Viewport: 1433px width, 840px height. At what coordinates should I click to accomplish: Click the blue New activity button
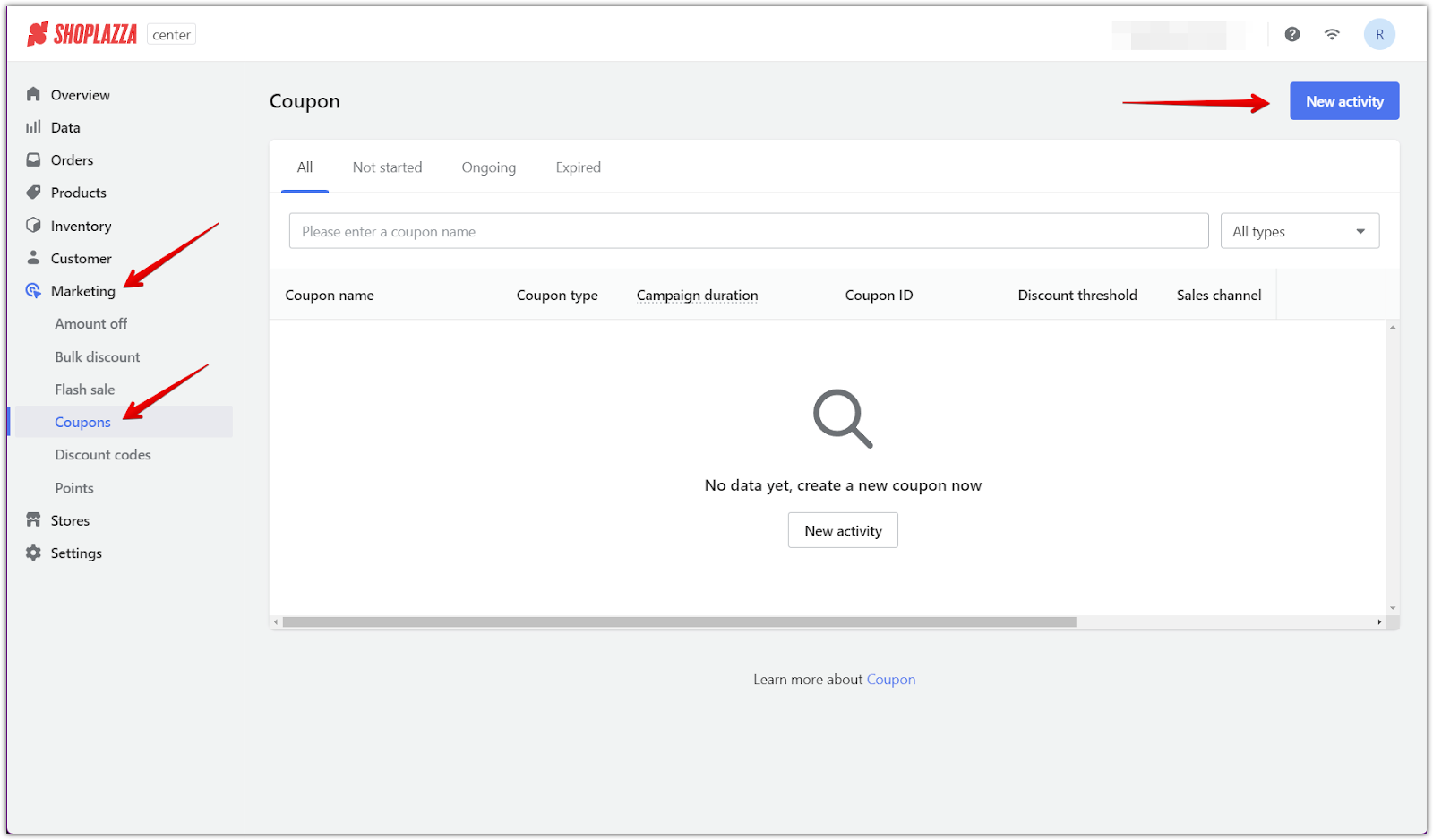1343,100
